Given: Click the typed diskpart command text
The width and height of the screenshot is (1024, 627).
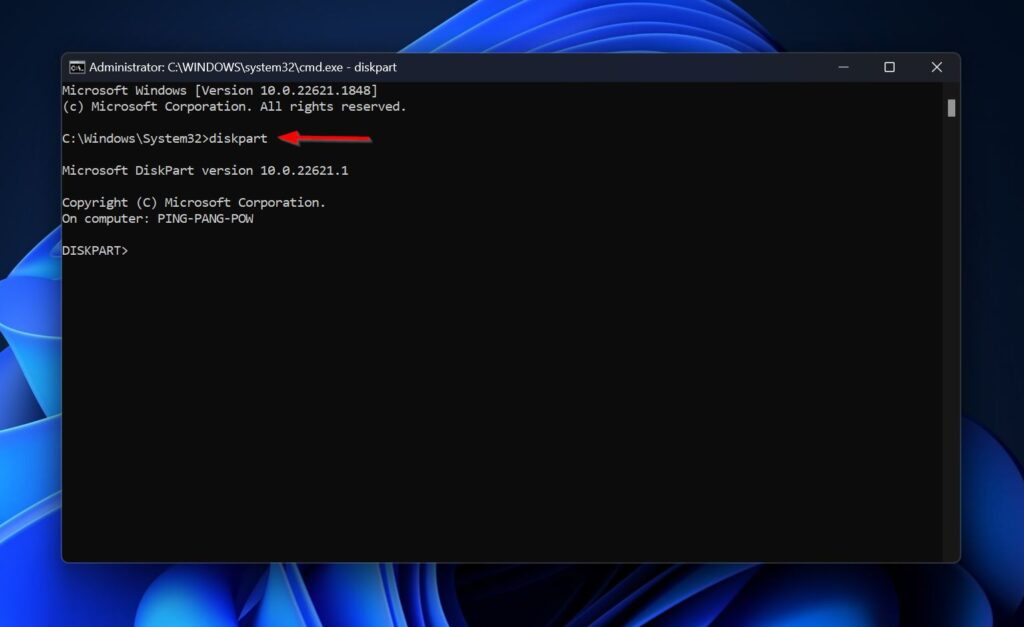Looking at the screenshot, I should pyautogui.click(x=238, y=139).
